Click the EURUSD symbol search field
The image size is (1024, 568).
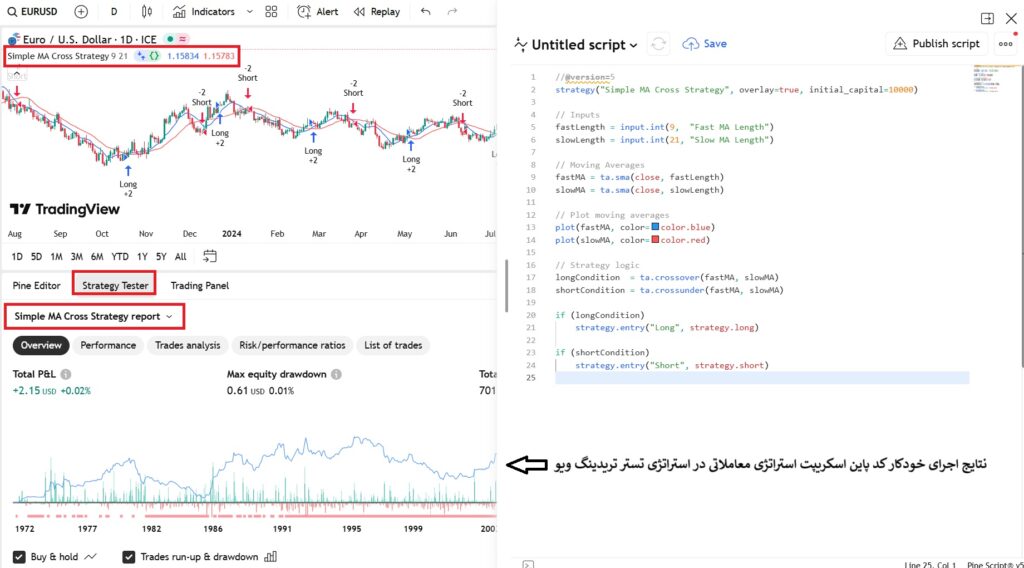(36, 12)
